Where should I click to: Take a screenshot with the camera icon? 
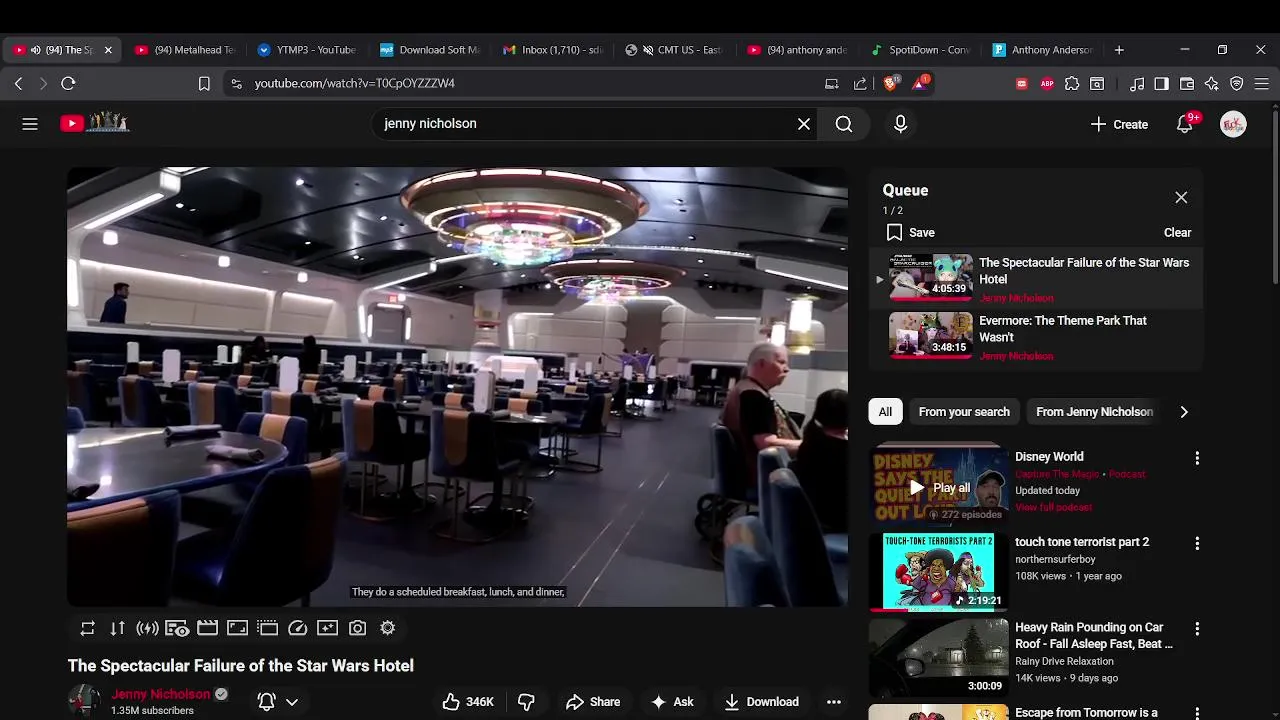[x=358, y=628]
